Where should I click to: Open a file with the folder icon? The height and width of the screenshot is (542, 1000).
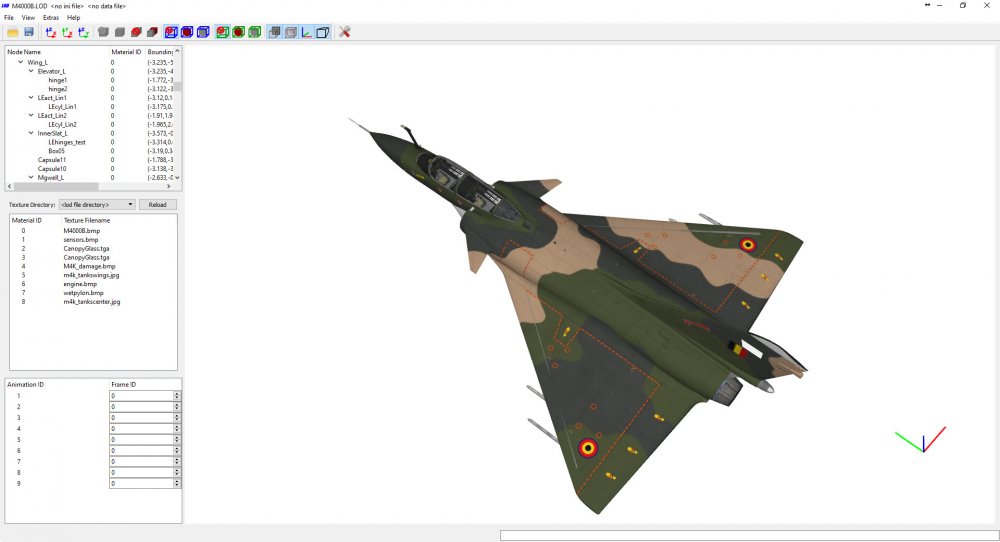[13, 32]
